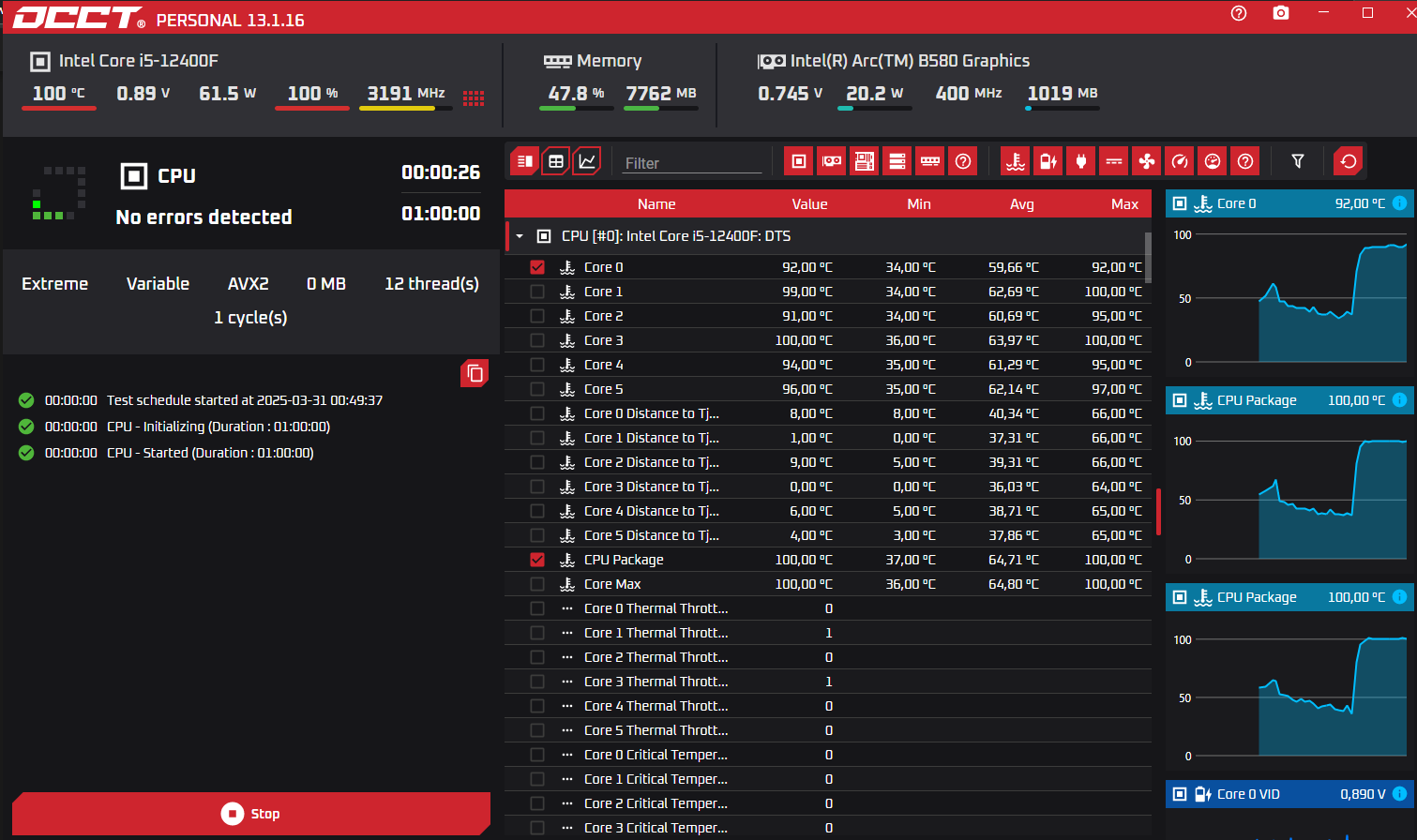Select the 'CPU - Started' log entry
The height and width of the screenshot is (840, 1417).
click(210, 453)
